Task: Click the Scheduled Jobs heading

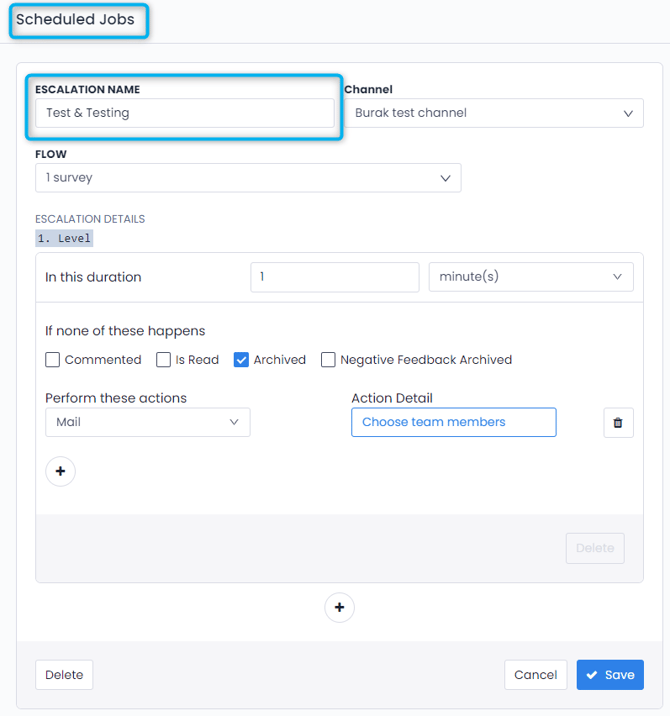Action: pyautogui.click(x=75, y=20)
